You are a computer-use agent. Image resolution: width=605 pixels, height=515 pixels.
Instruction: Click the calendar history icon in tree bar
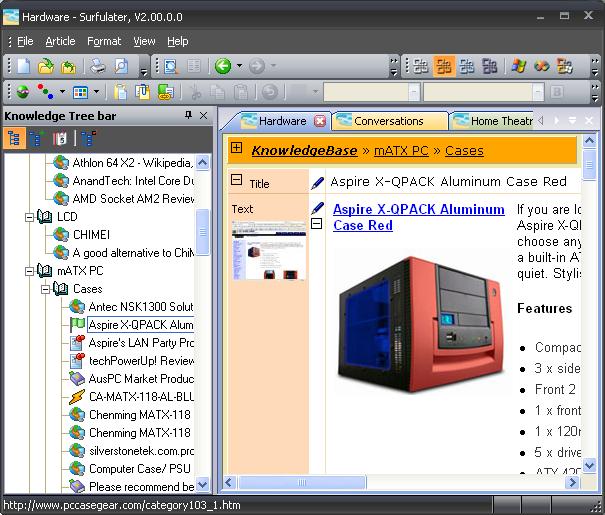click(60, 138)
